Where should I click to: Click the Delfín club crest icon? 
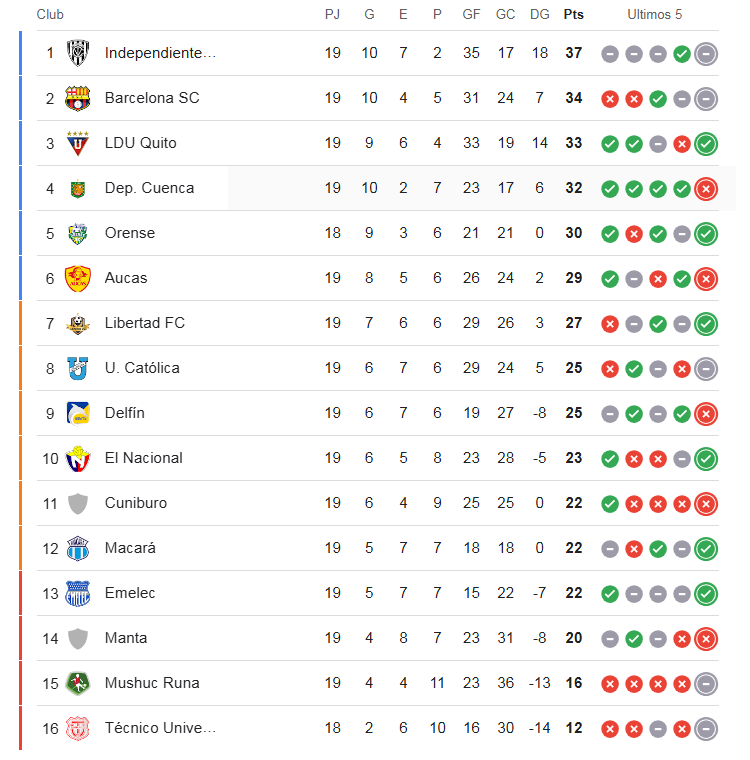(78, 413)
